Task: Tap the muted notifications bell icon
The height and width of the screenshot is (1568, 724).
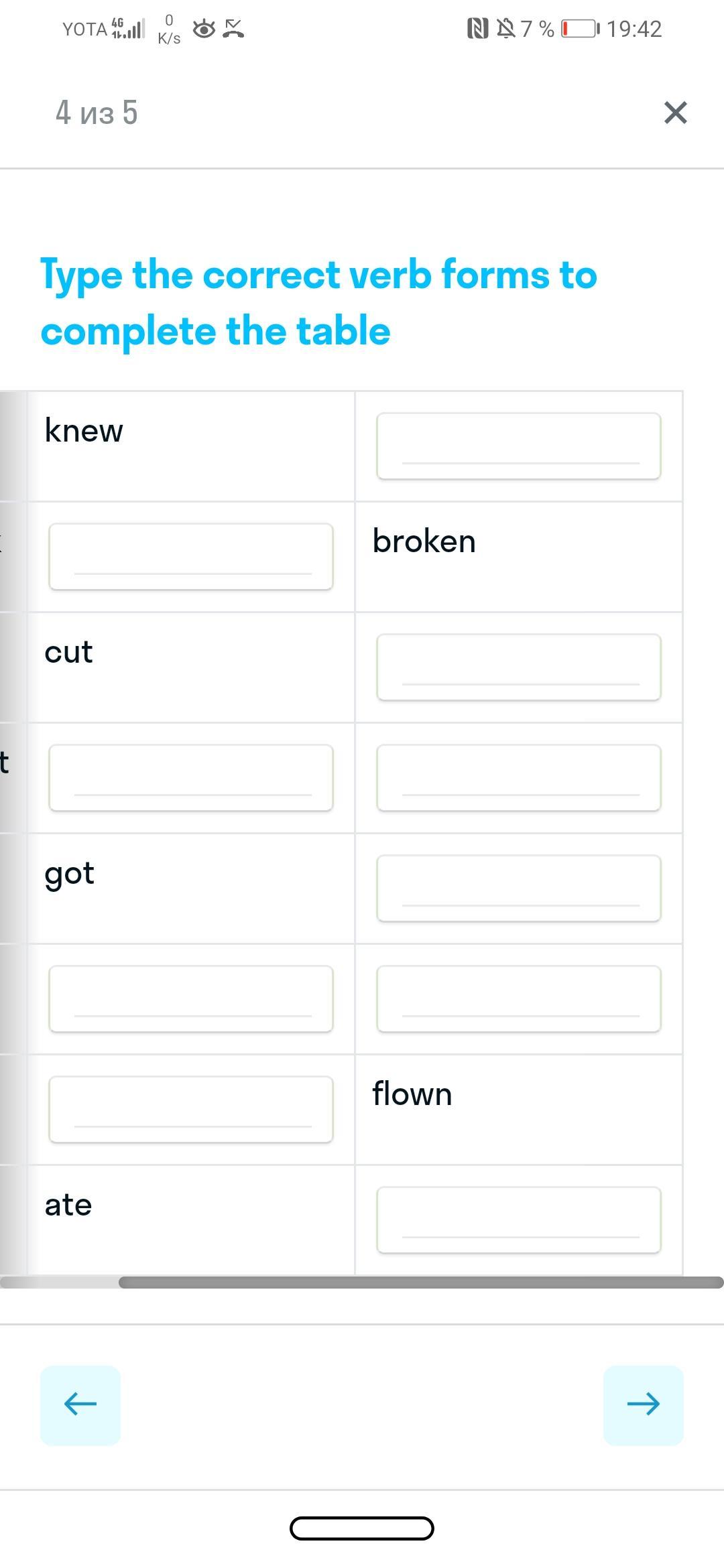Action: point(505,29)
